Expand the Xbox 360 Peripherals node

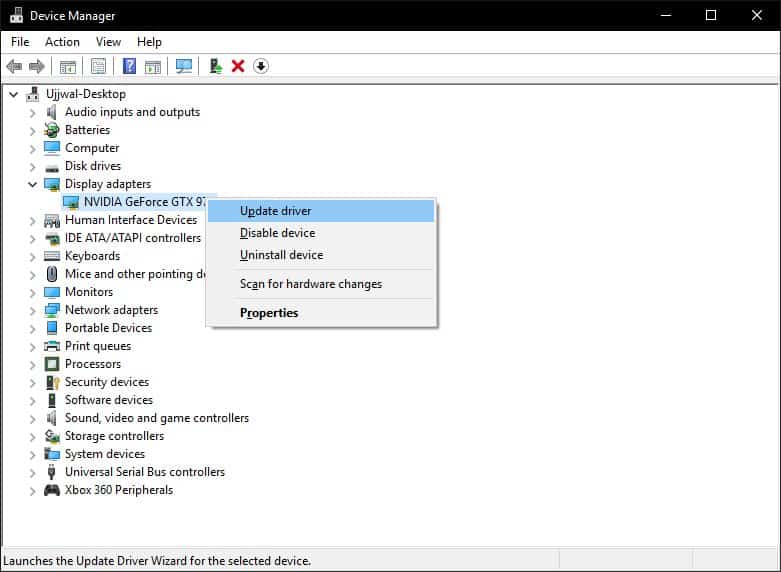[x=32, y=491]
